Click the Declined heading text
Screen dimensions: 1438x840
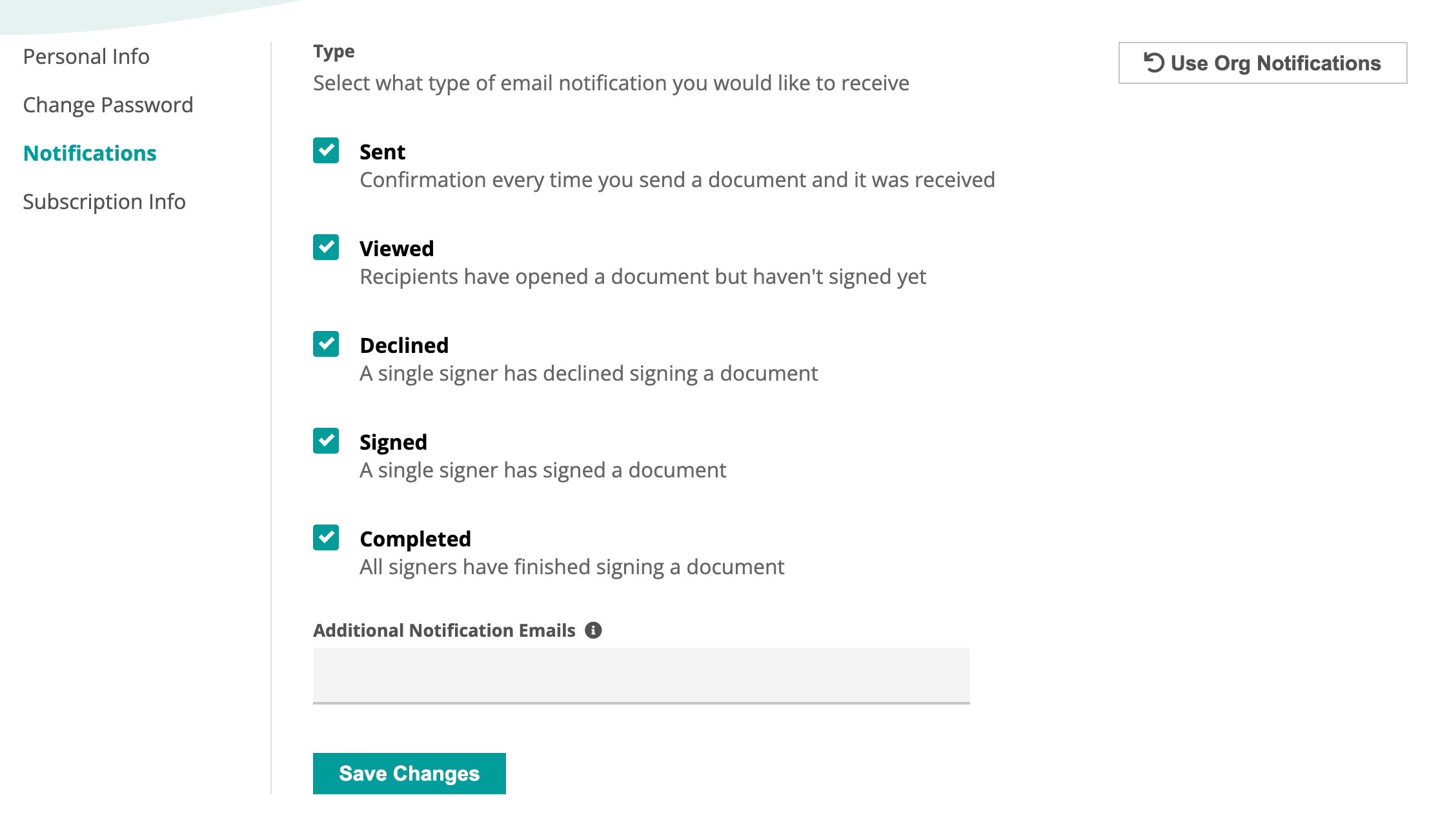point(404,345)
